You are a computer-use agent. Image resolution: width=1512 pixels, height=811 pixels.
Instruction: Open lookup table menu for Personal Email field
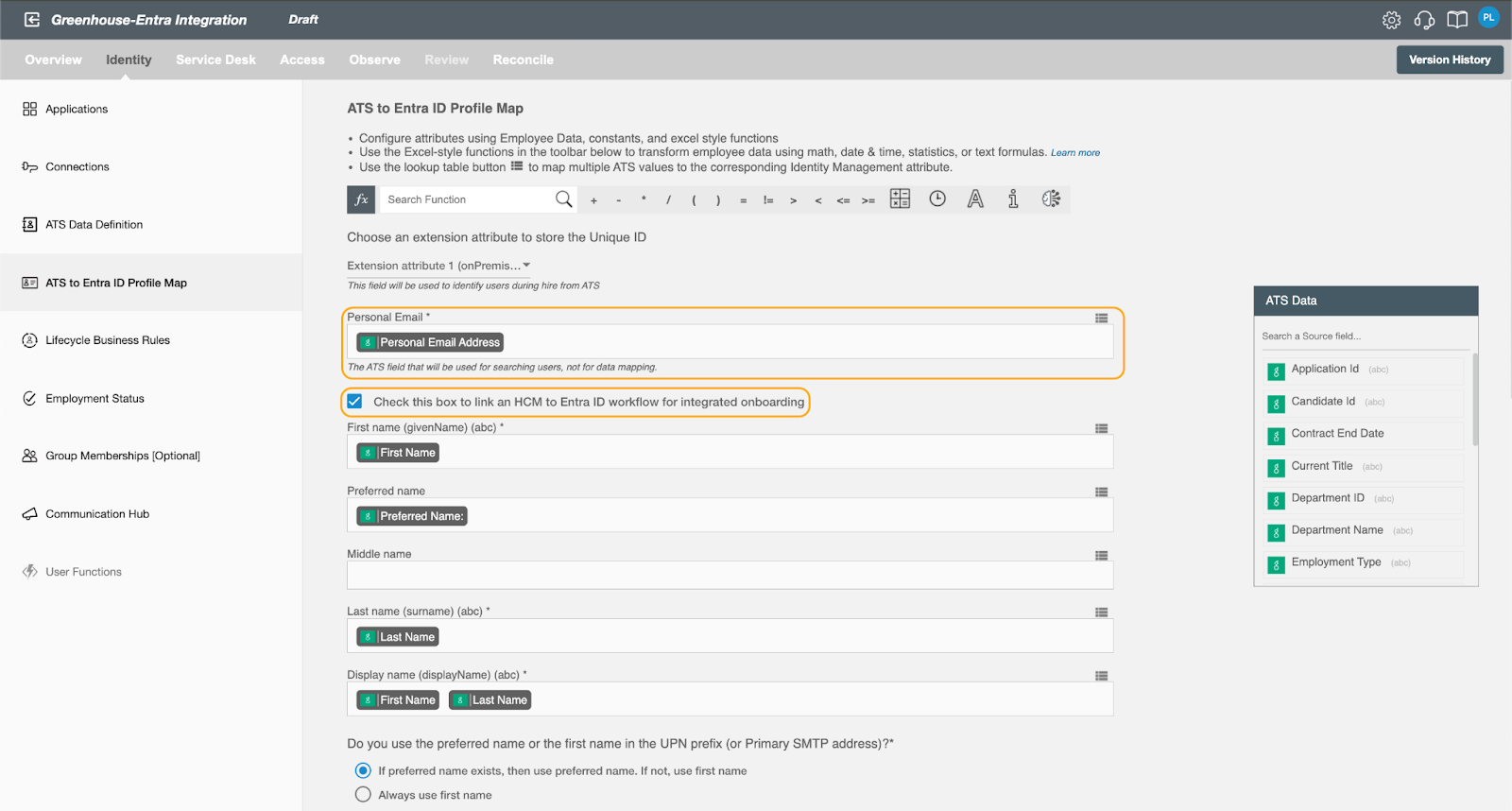[1101, 319]
